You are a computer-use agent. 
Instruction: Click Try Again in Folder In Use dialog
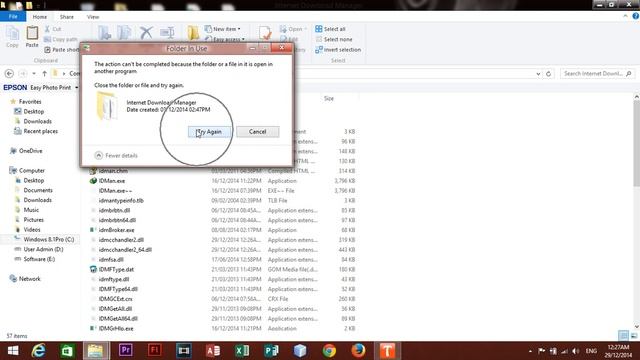209,132
